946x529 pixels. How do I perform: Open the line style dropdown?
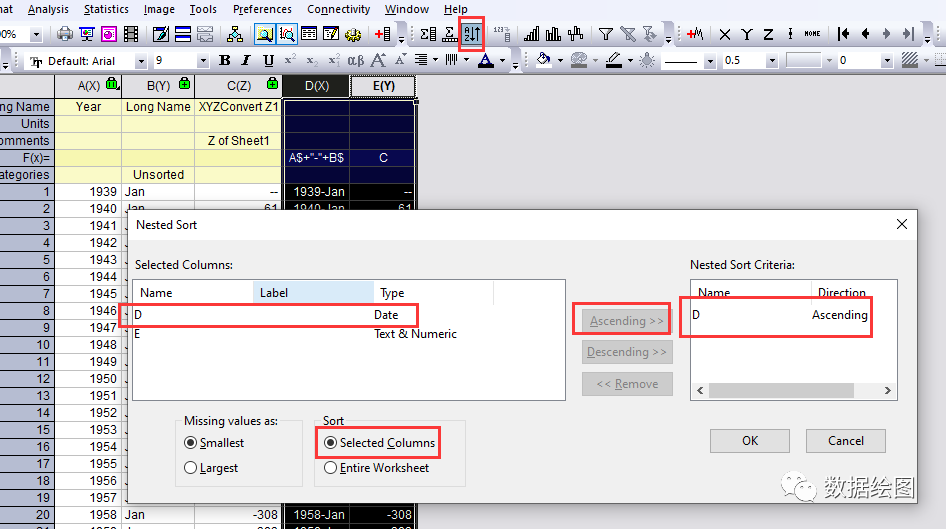click(710, 61)
